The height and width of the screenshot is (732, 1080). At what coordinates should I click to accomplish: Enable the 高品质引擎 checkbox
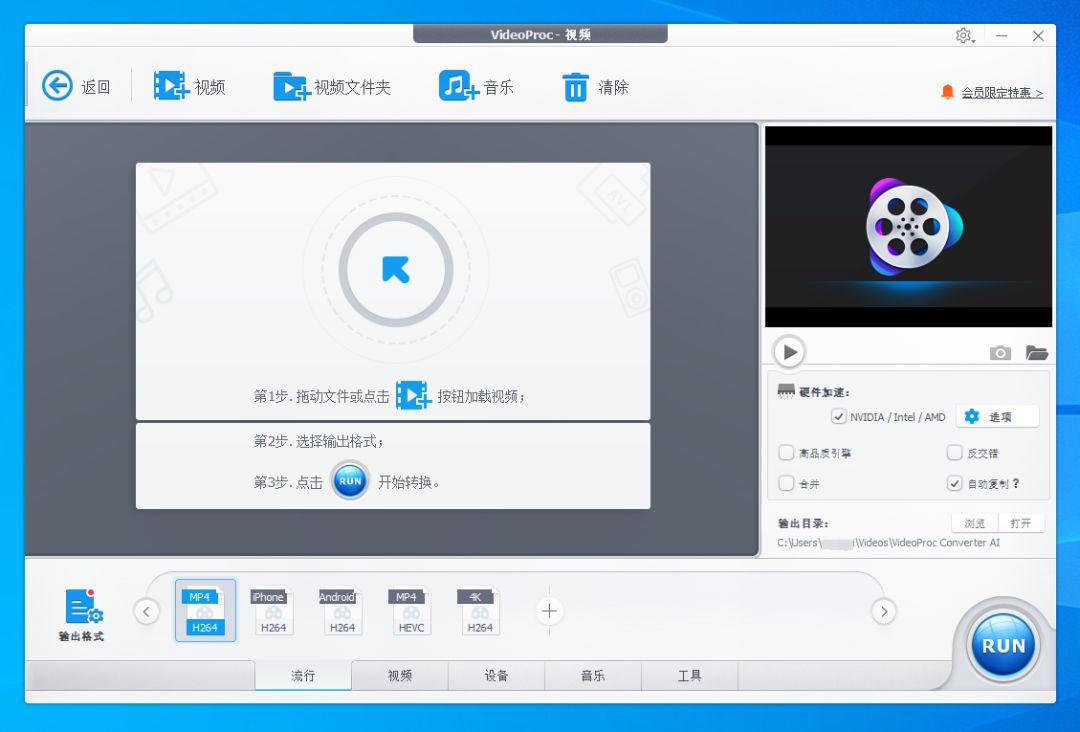[786, 452]
